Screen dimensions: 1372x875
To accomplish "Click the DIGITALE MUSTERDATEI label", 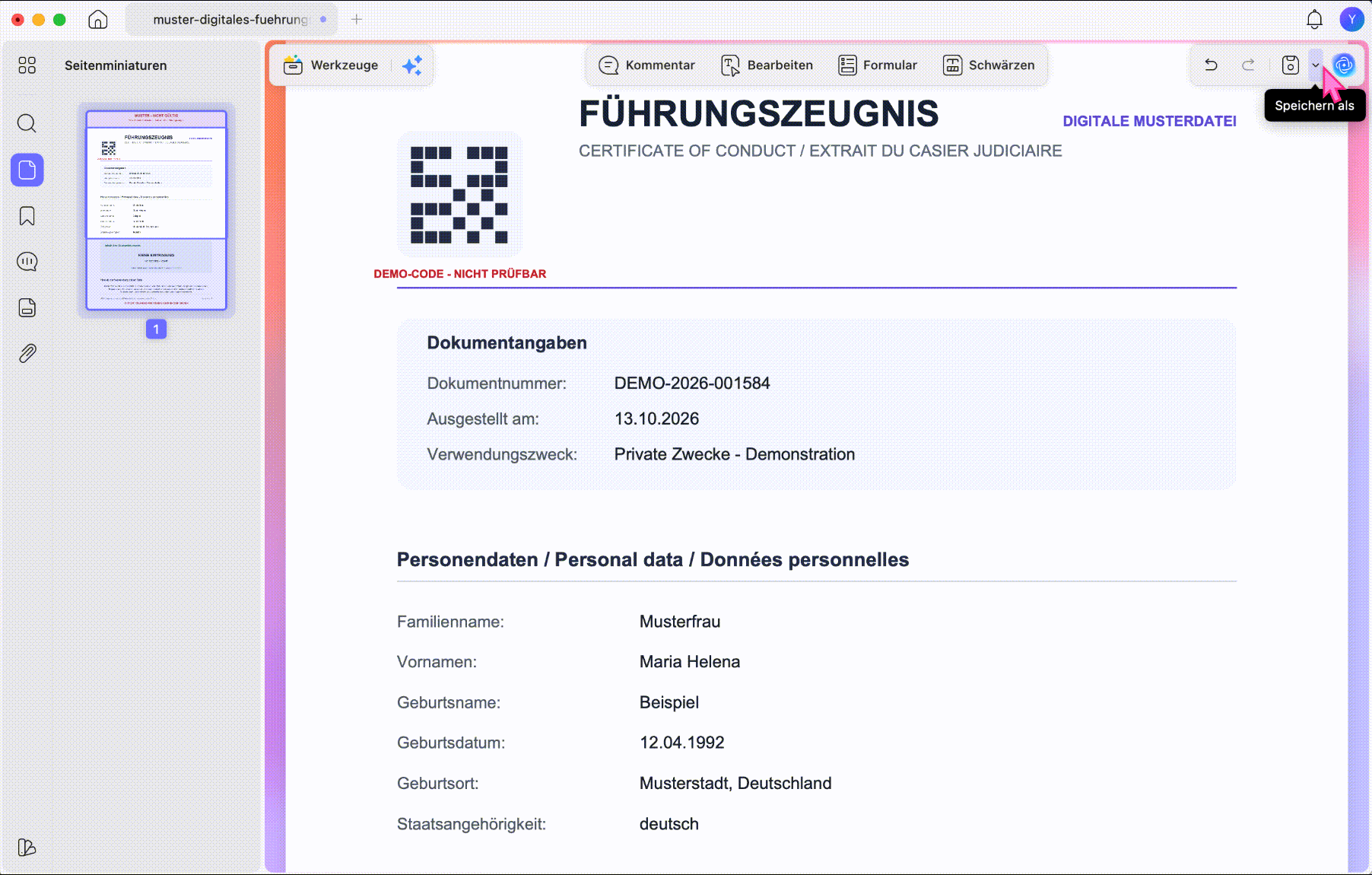I will tap(1149, 121).
